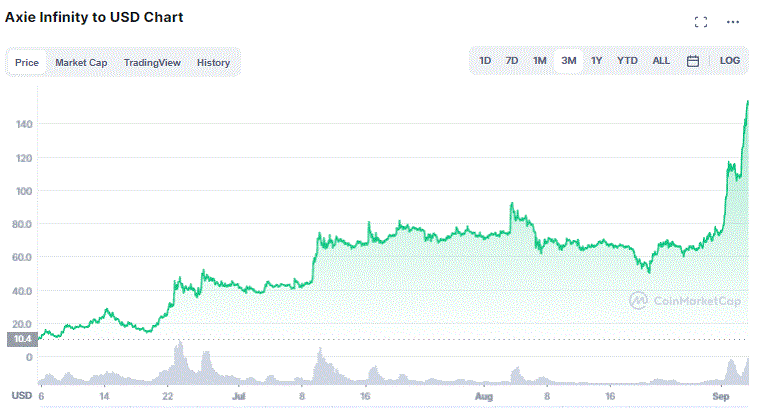Click the Aug x-axis date label
Viewport: 763px width, 408px height.
pos(484,396)
